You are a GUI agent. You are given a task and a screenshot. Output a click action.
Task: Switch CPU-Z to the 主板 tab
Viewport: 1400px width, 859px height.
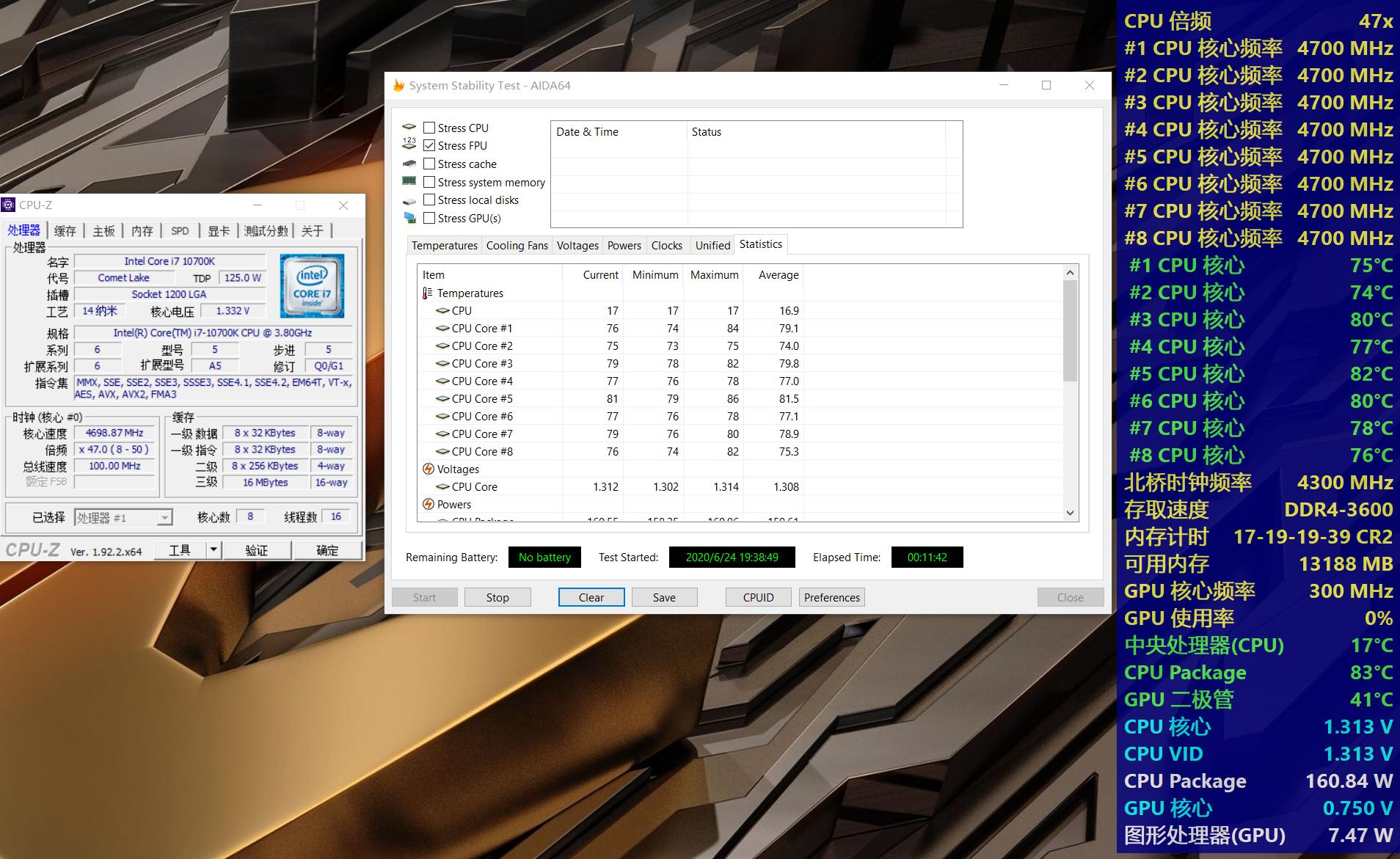click(103, 231)
